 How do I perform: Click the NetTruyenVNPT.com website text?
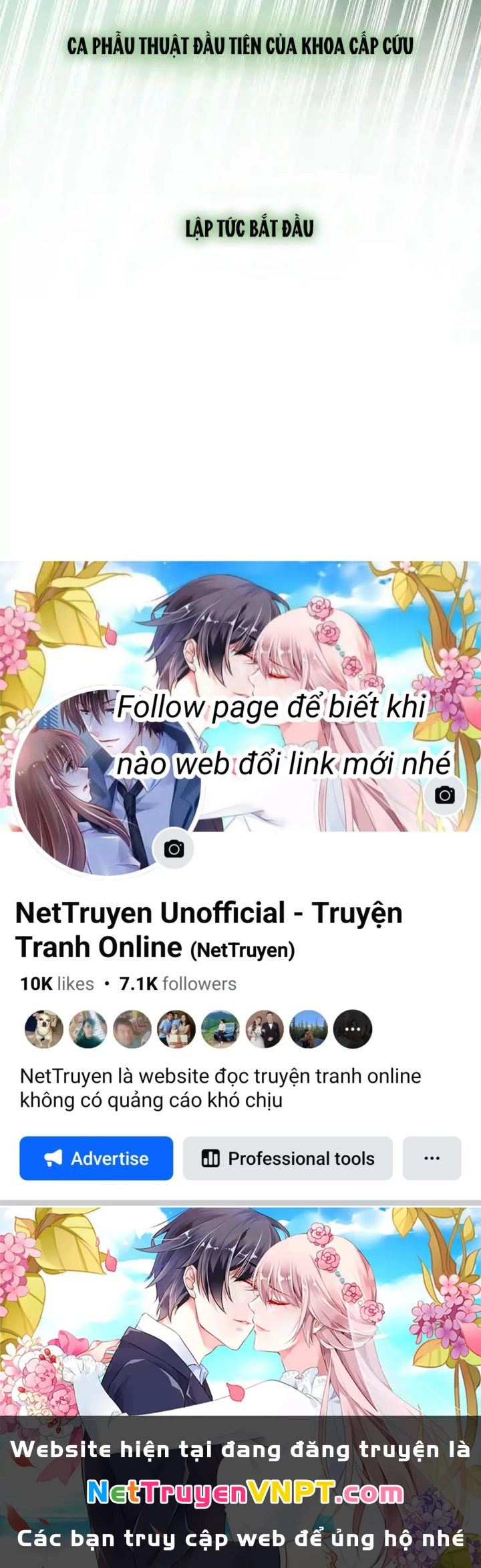[246, 1493]
